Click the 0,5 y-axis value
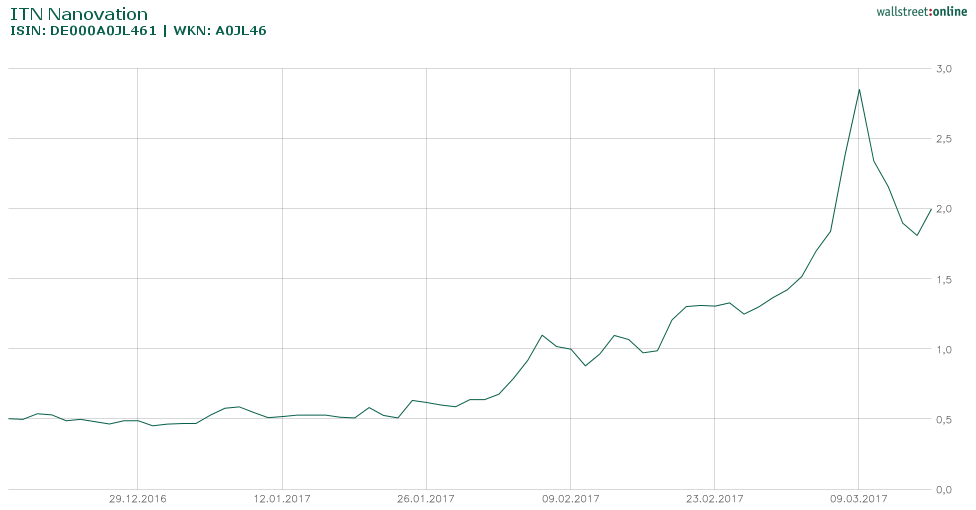The width and height of the screenshot is (976, 510). 943,419
